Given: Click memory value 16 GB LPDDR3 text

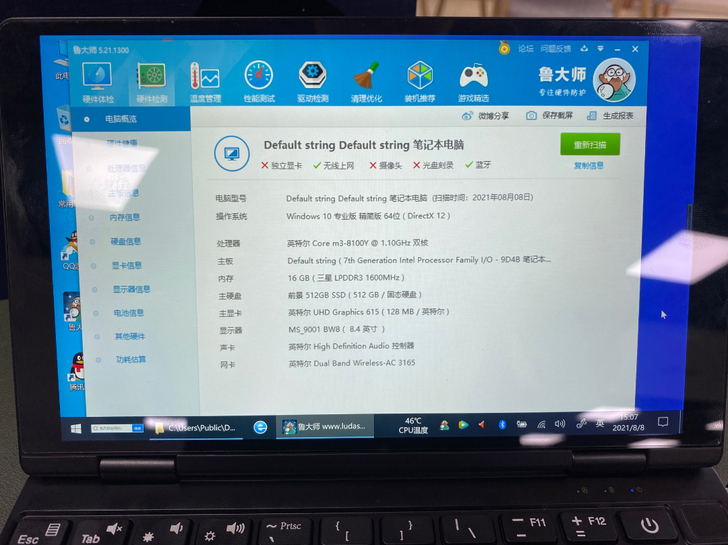Looking at the screenshot, I should tap(346, 278).
